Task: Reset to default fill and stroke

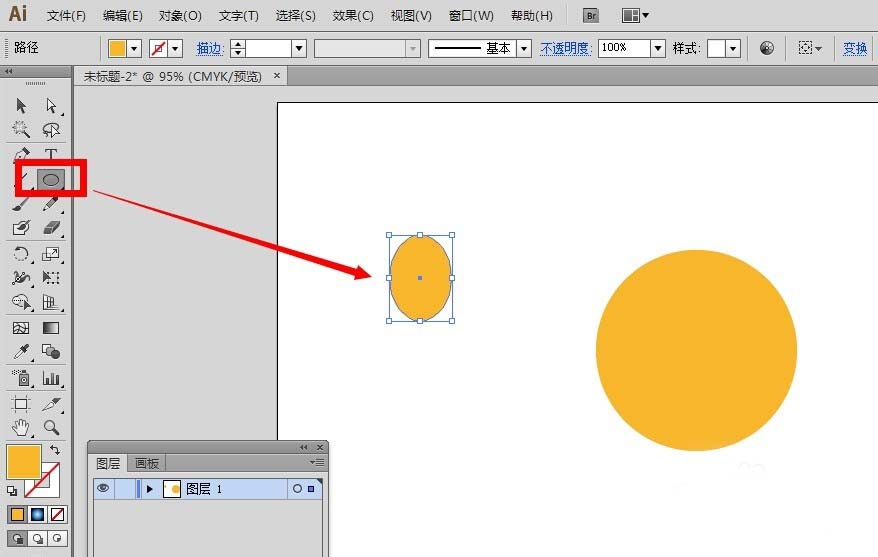Action: (12, 491)
